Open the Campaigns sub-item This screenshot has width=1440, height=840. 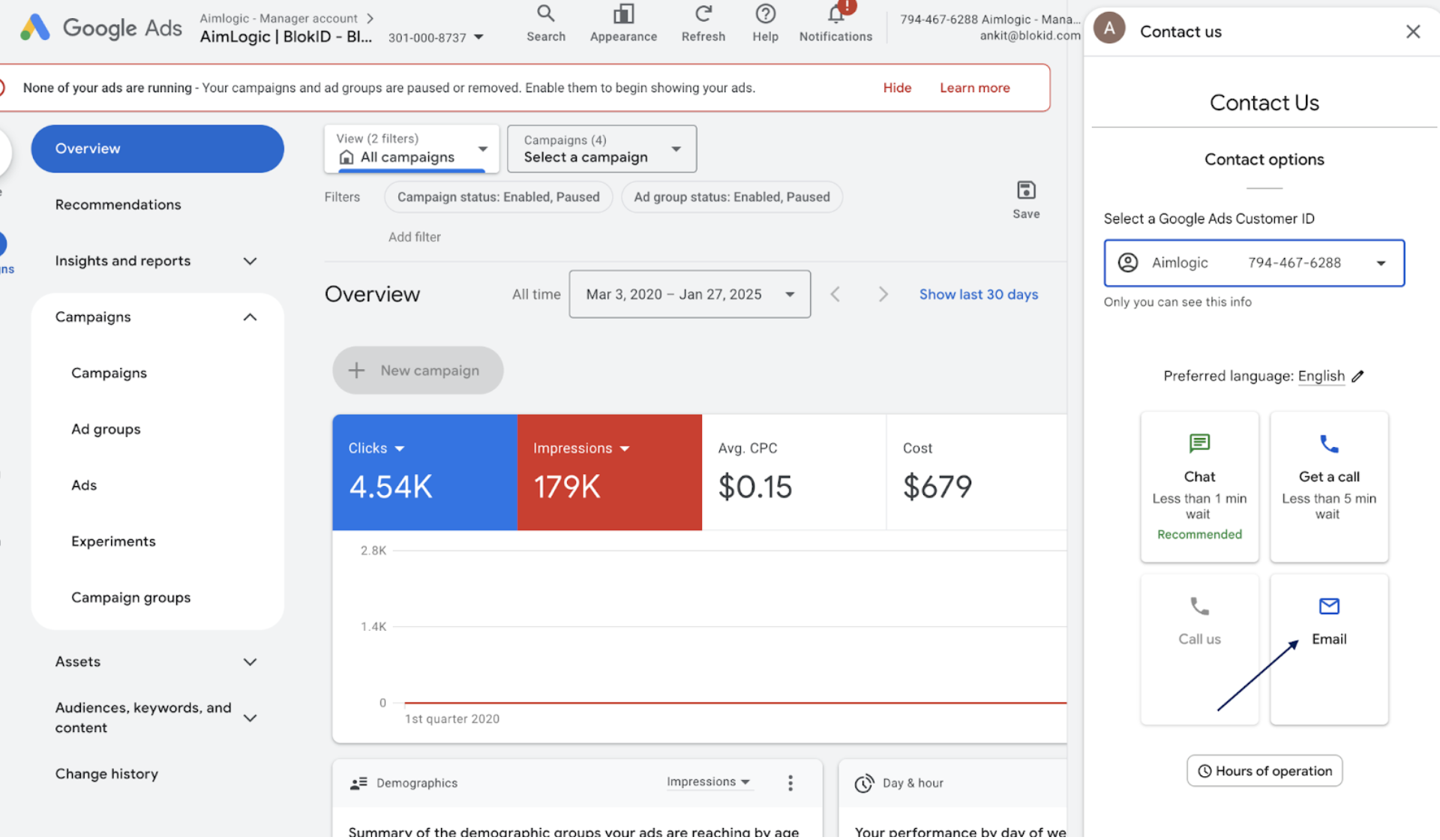click(x=109, y=373)
